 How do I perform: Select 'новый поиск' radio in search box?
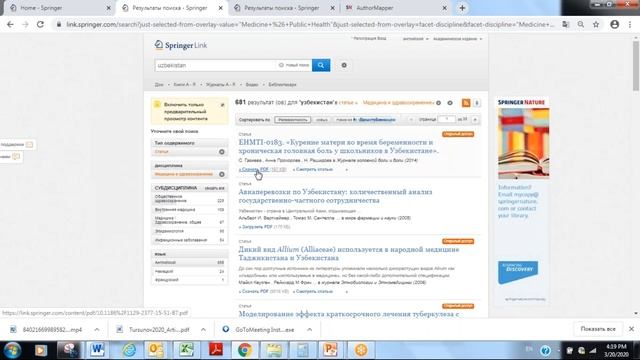281,65
